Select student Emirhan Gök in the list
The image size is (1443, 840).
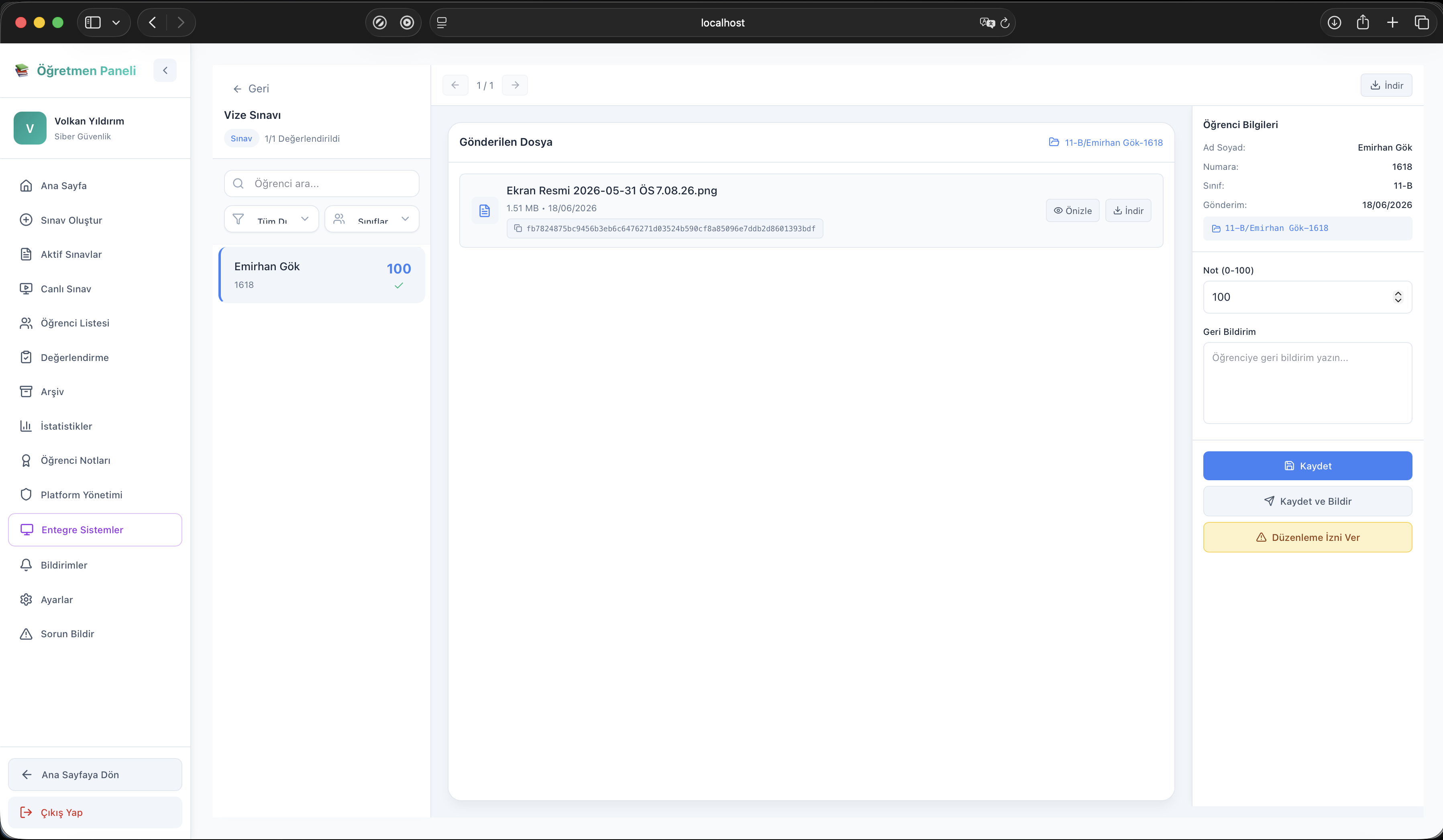point(322,275)
